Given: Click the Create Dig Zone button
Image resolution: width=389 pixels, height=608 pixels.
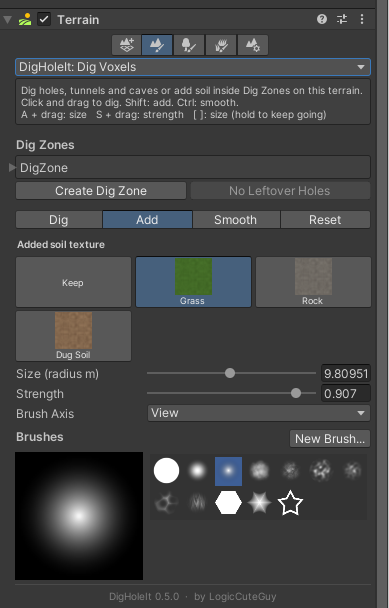Looking at the screenshot, I should 101,191.
